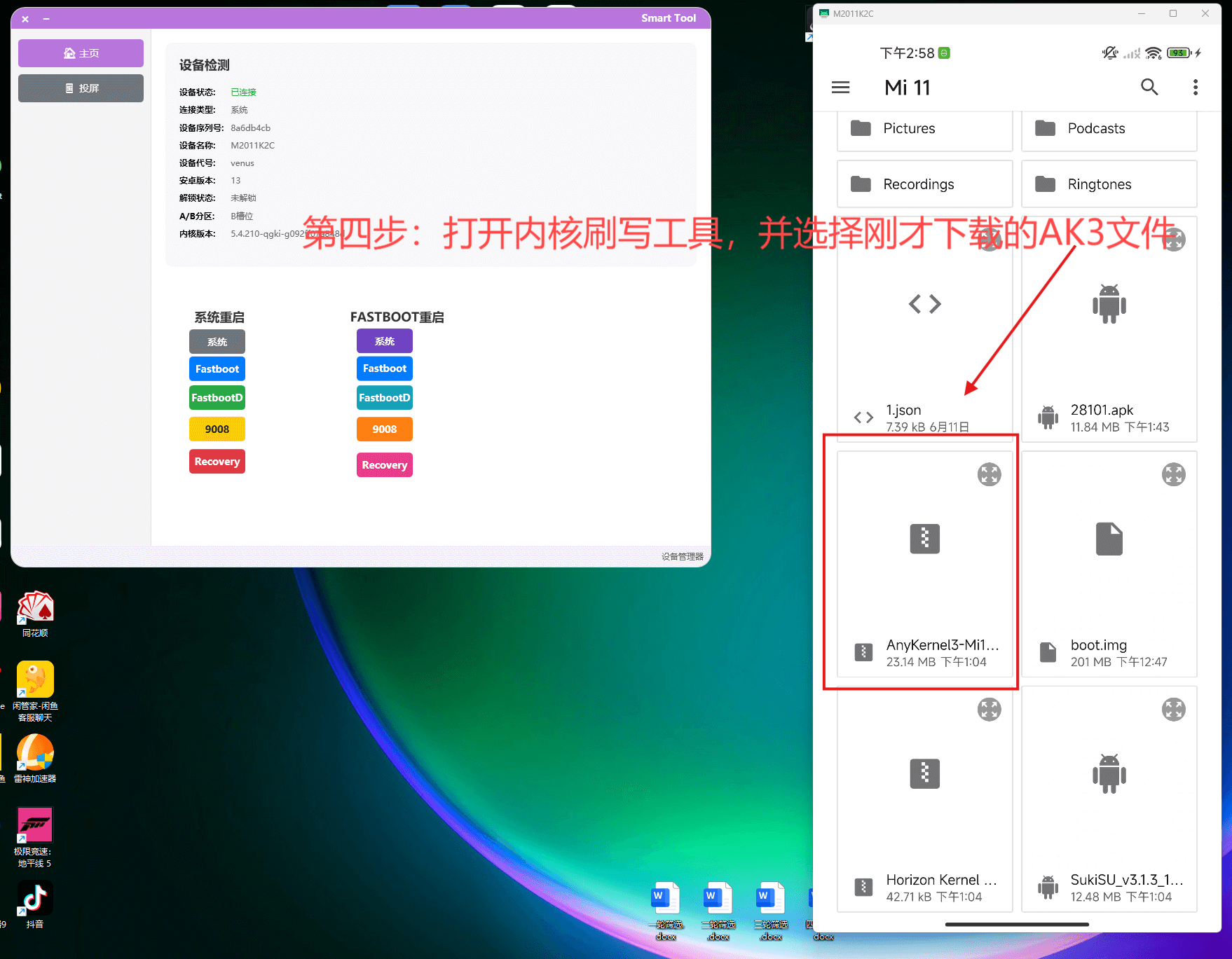Screen dimensions: 1232x959
Task: Click blue Fastboot button under 系统重启
Action: point(217,369)
